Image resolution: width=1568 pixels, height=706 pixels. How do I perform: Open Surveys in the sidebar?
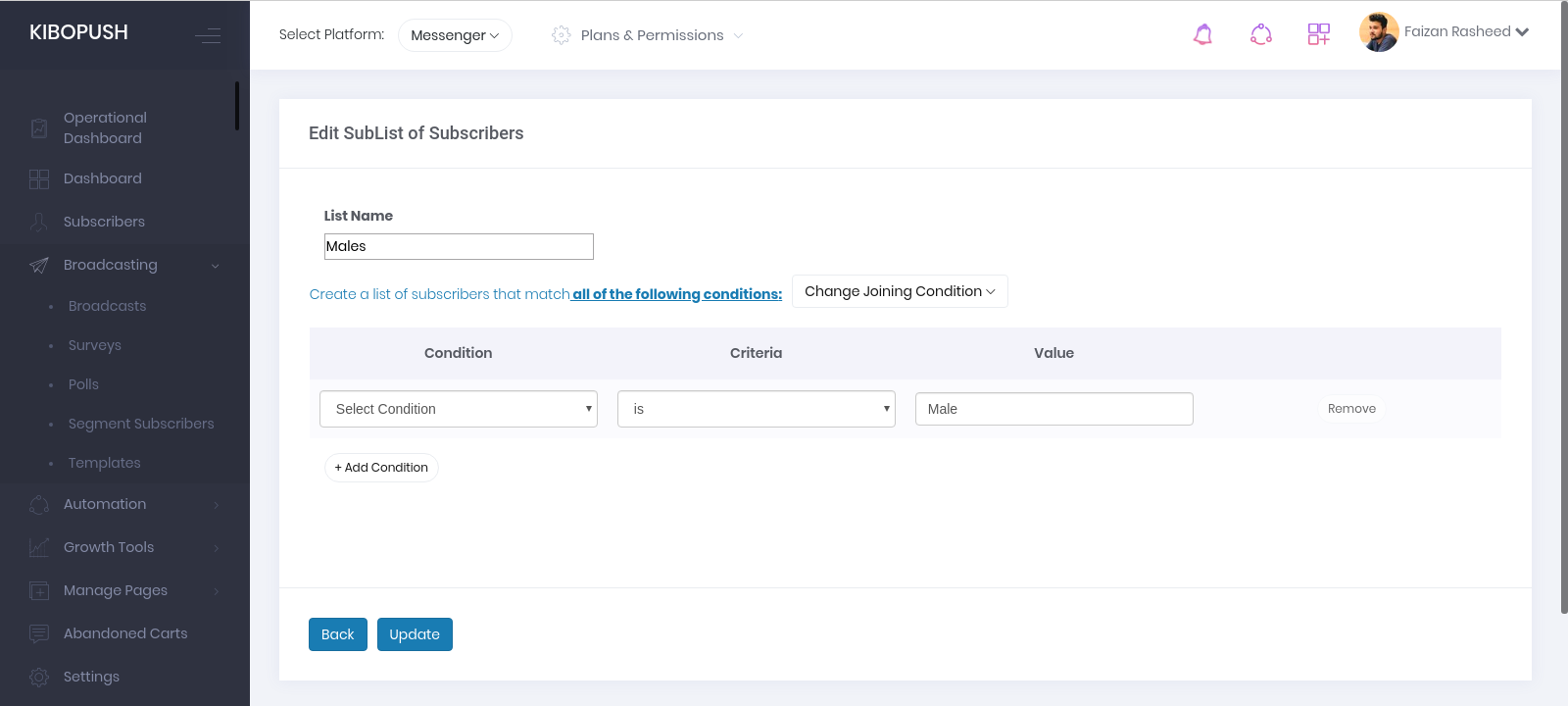point(95,345)
